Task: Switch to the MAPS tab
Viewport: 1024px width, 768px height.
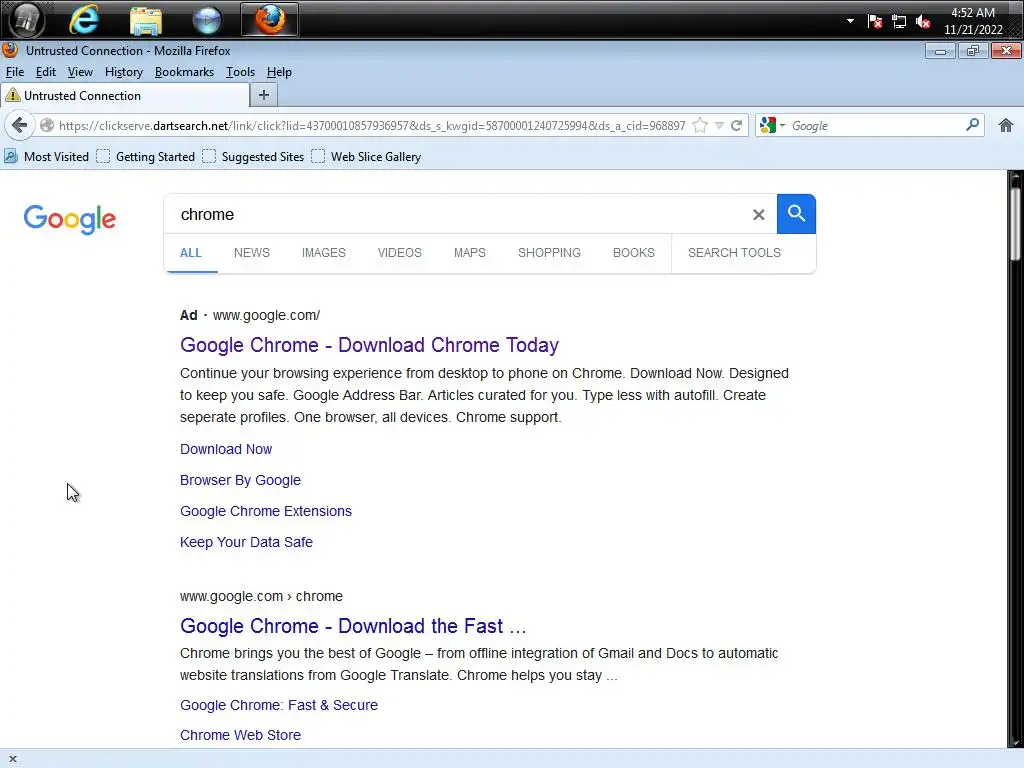Action: click(470, 253)
